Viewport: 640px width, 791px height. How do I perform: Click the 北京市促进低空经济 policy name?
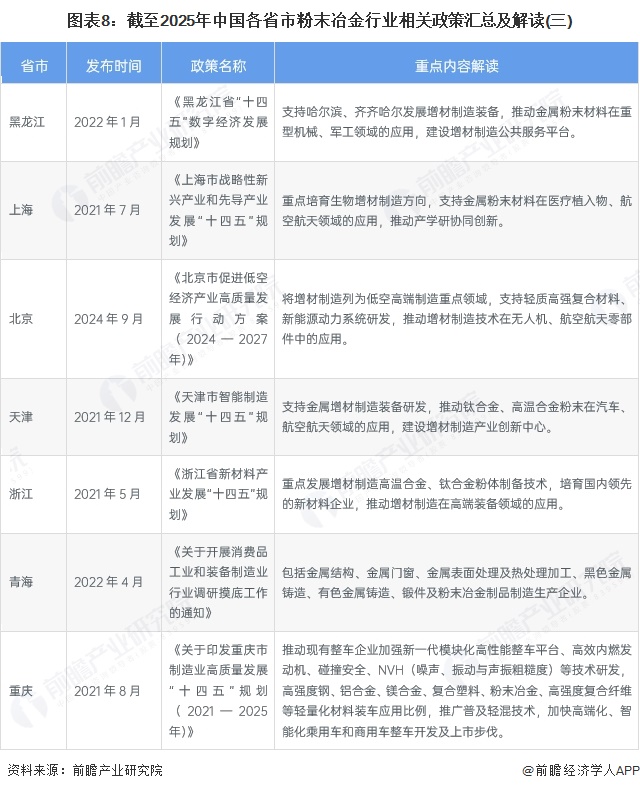pyautogui.click(x=218, y=318)
